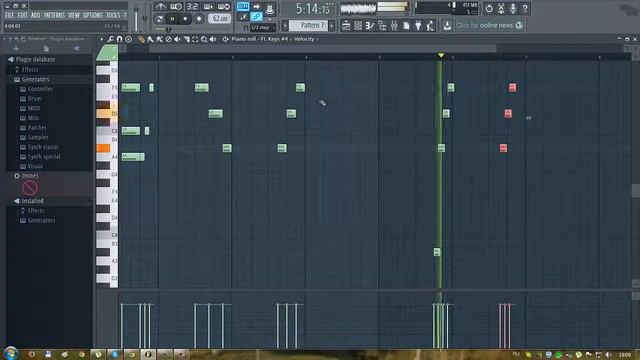Click the time display 5:14
The image size is (640, 360).
(313, 9)
